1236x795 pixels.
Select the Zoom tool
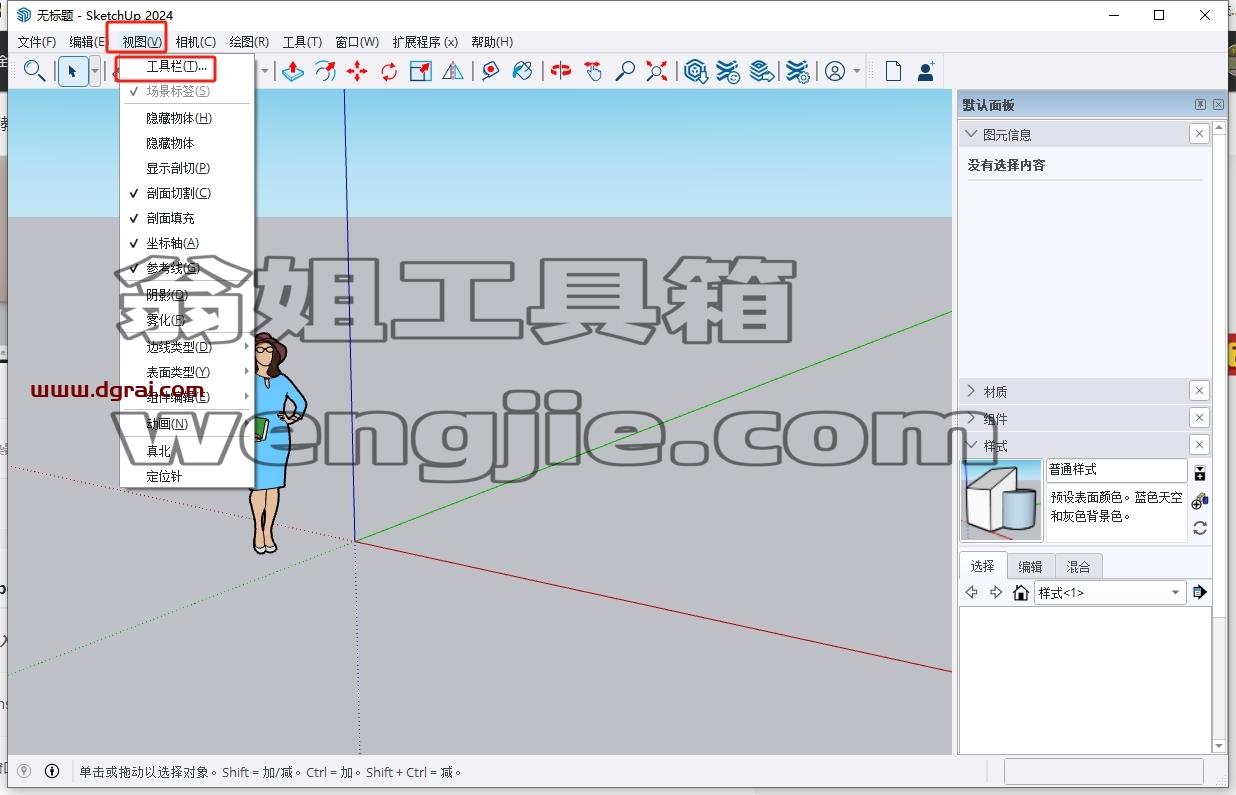(x=625, y=71)
